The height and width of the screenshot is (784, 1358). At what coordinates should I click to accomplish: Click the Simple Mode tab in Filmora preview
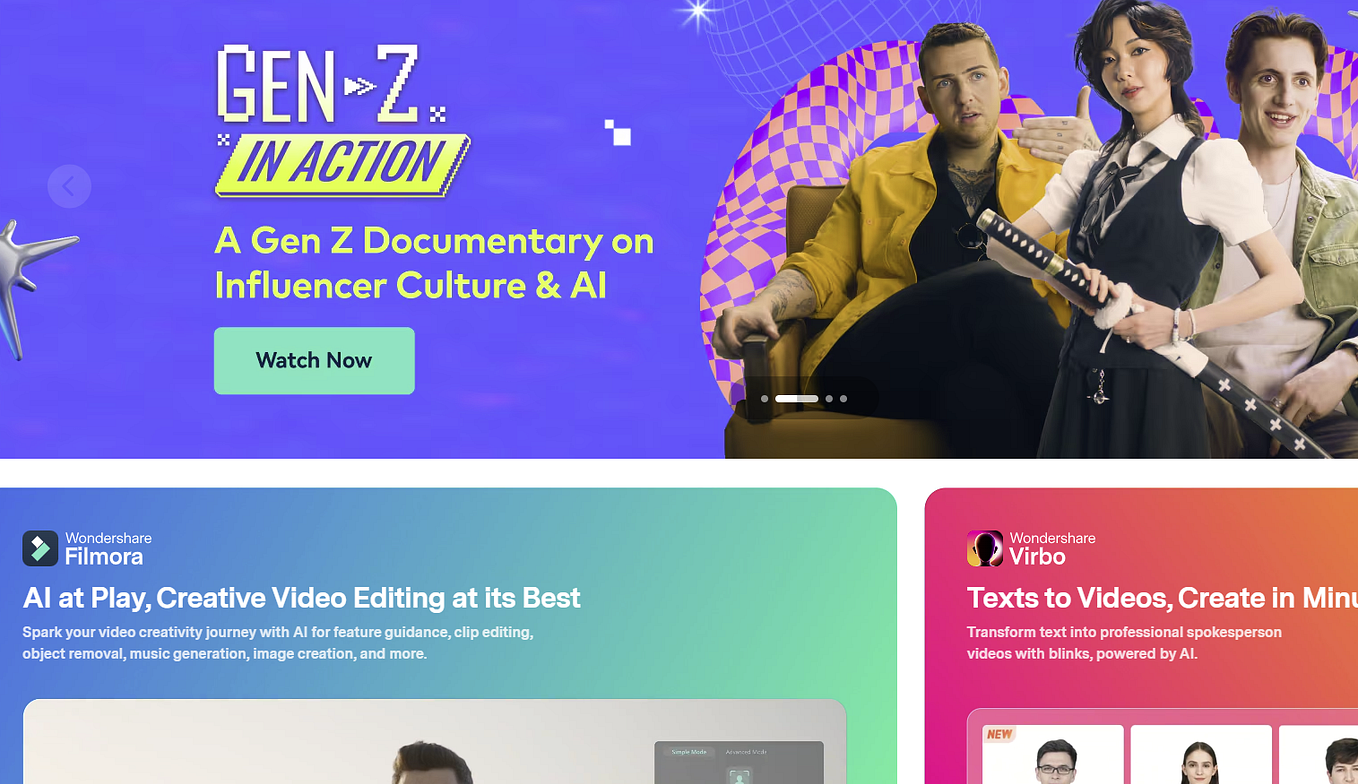(689, 752)
